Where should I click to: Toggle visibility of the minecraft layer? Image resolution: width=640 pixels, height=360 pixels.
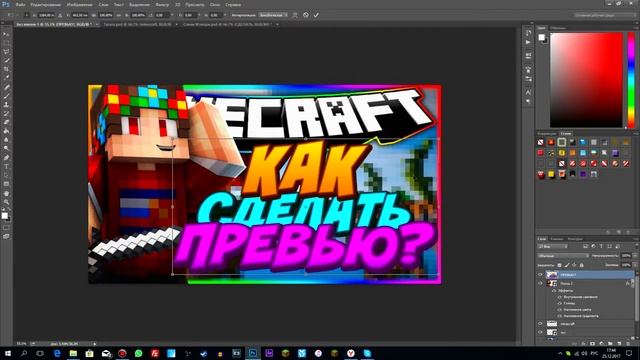540,324
